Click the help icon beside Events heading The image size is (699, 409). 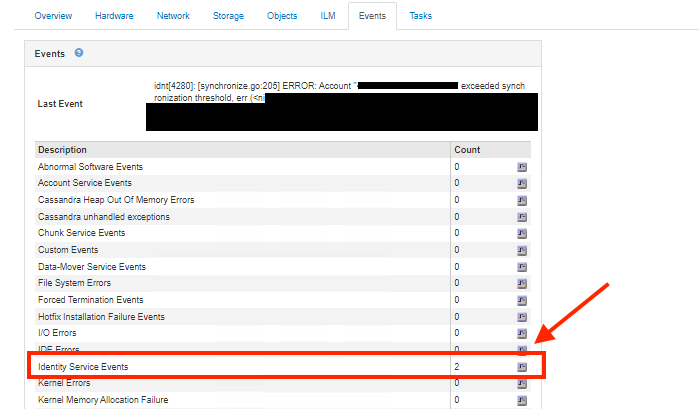pos(79,53)
